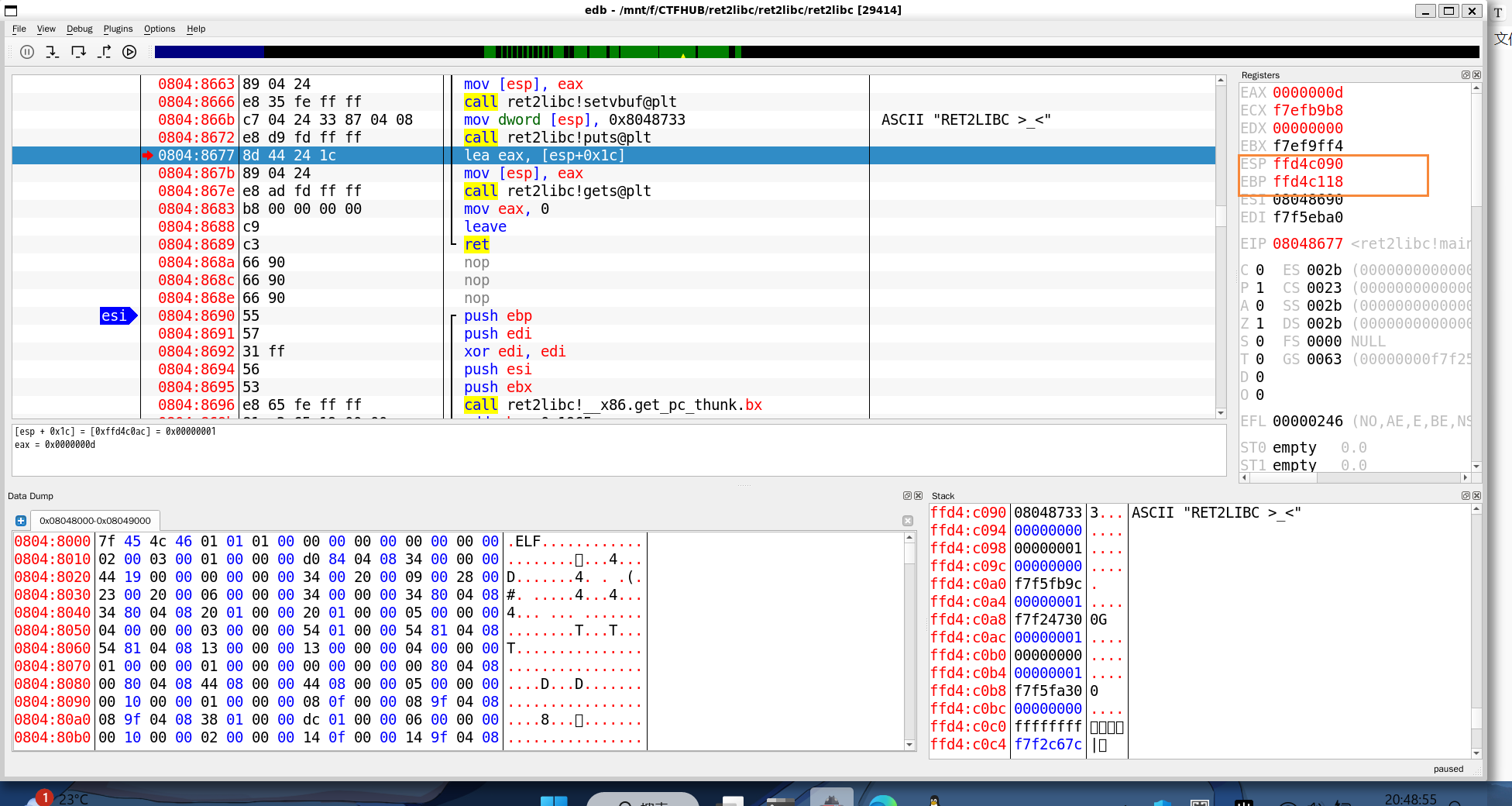Screen dimensions: 1512x806
Task: Float the Data Dump panel
Action: pos(907,496)
